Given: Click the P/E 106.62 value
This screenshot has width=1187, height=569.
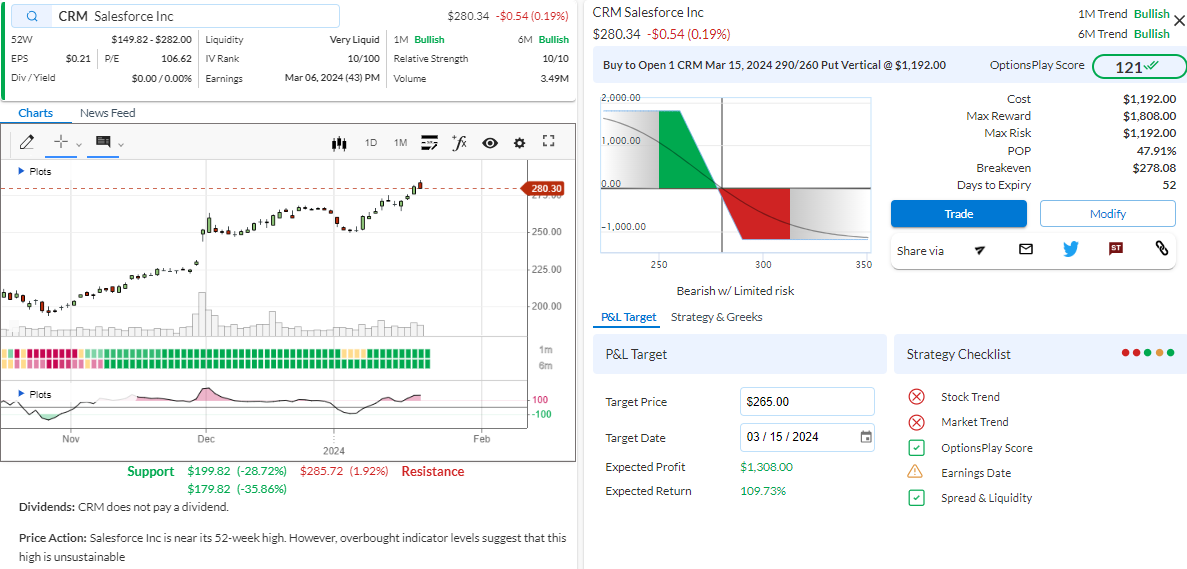Looking at the screenshot, I should 176,58.
